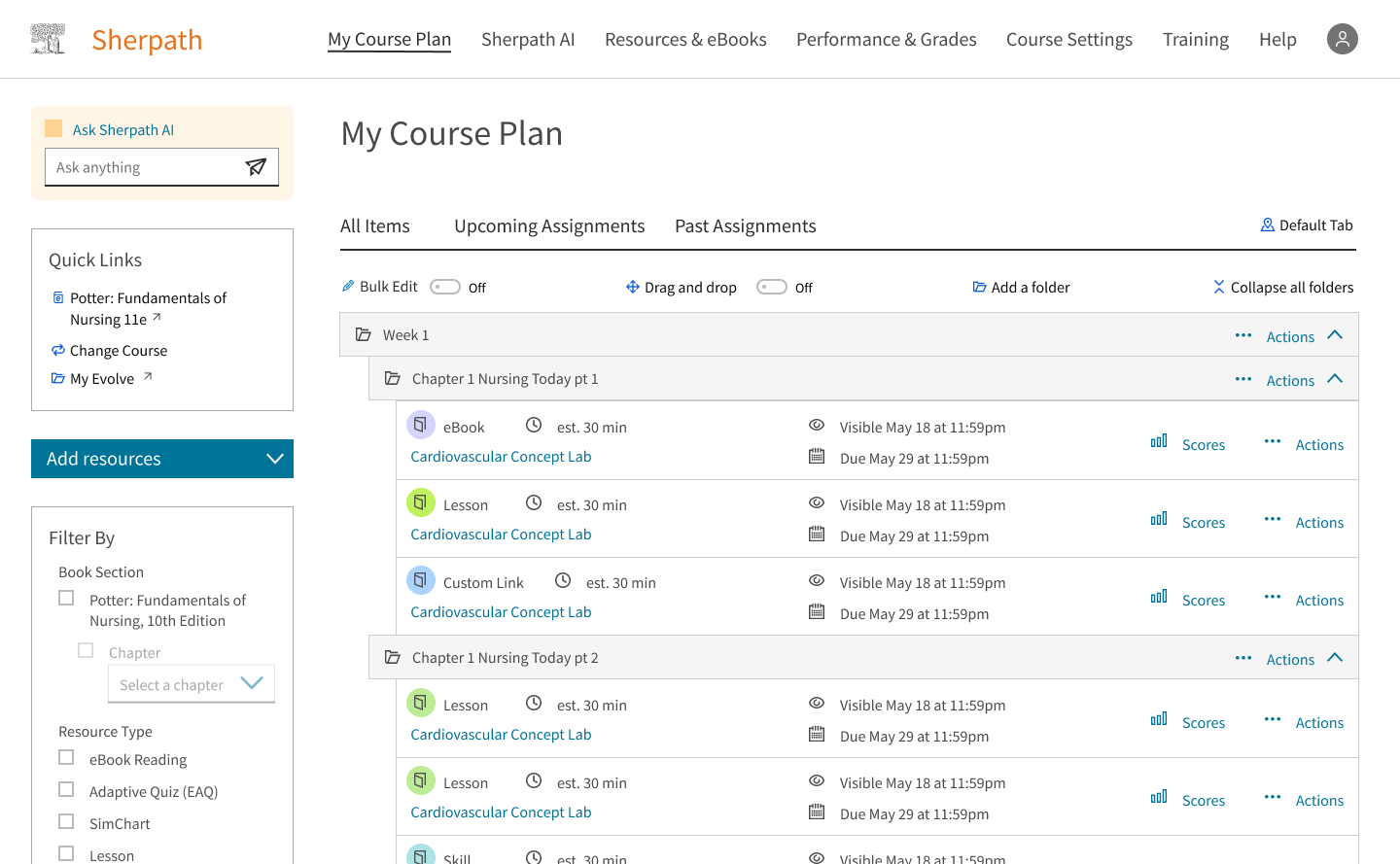
Task: Open Actions for the eBook item
Action: tap(1319, 444)
